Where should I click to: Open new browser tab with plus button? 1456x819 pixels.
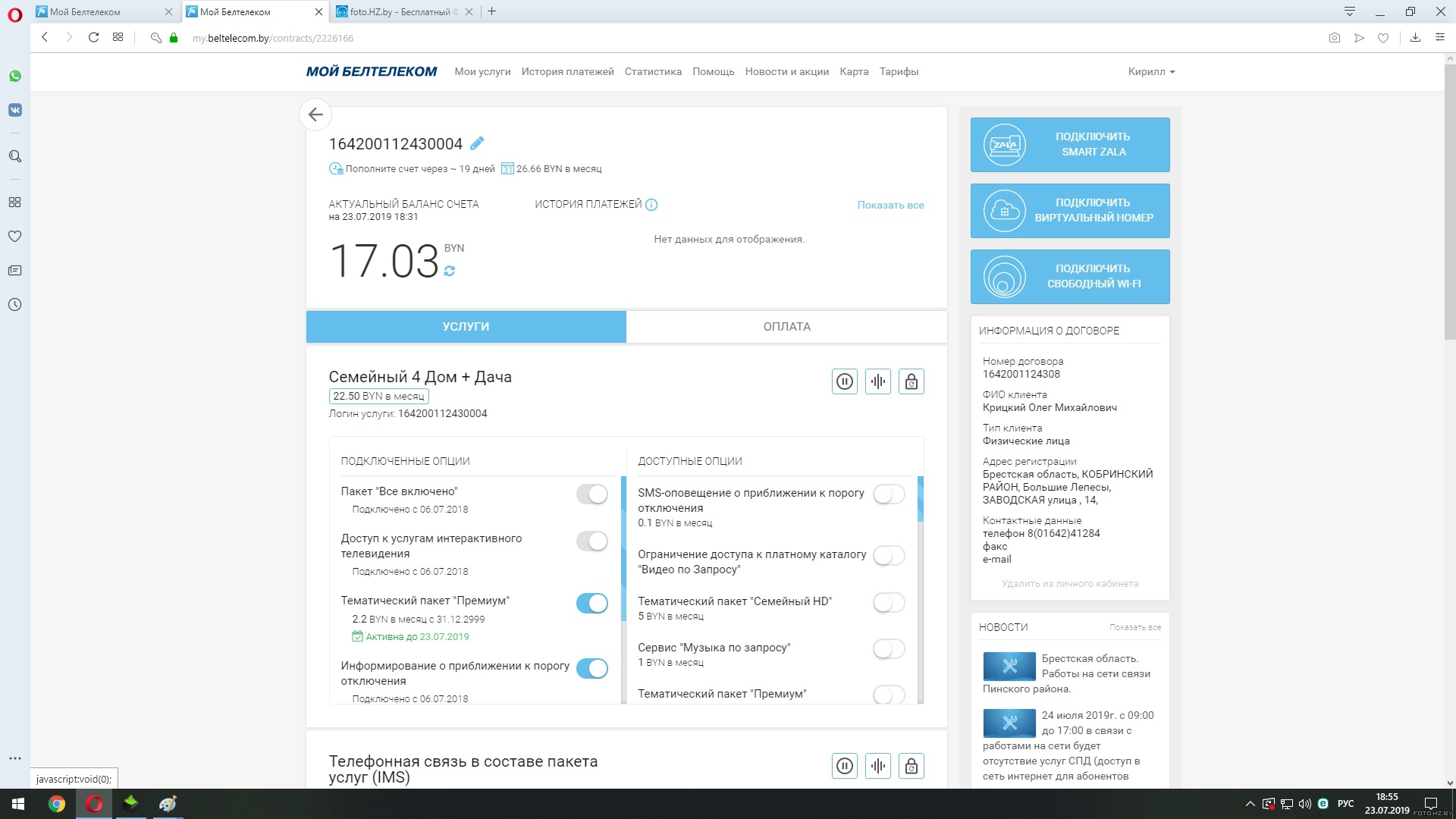point(491,11)
